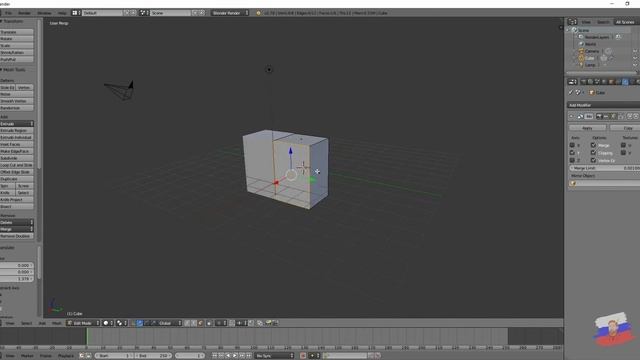Click the Translate button in Transform panel

16,32
